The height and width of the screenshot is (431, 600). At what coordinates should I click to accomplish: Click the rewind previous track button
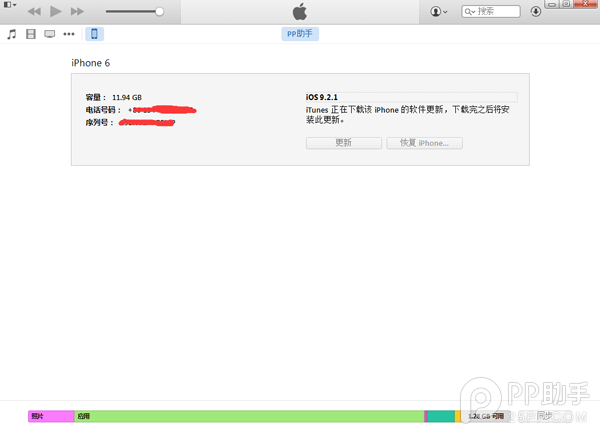click(x=34, y=11)
